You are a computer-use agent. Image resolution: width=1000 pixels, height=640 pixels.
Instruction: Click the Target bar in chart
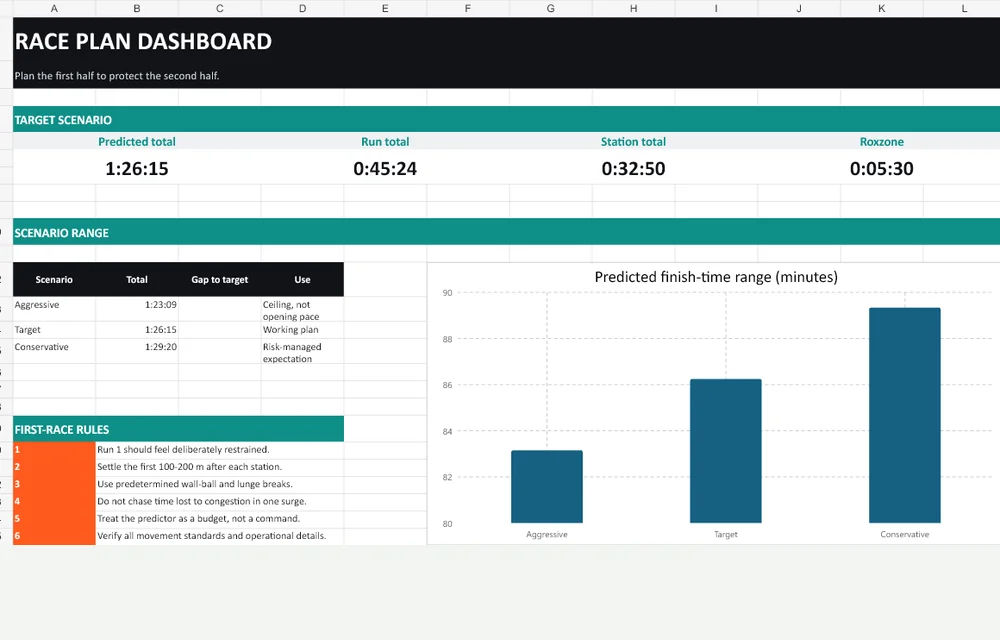click(726, 451)
